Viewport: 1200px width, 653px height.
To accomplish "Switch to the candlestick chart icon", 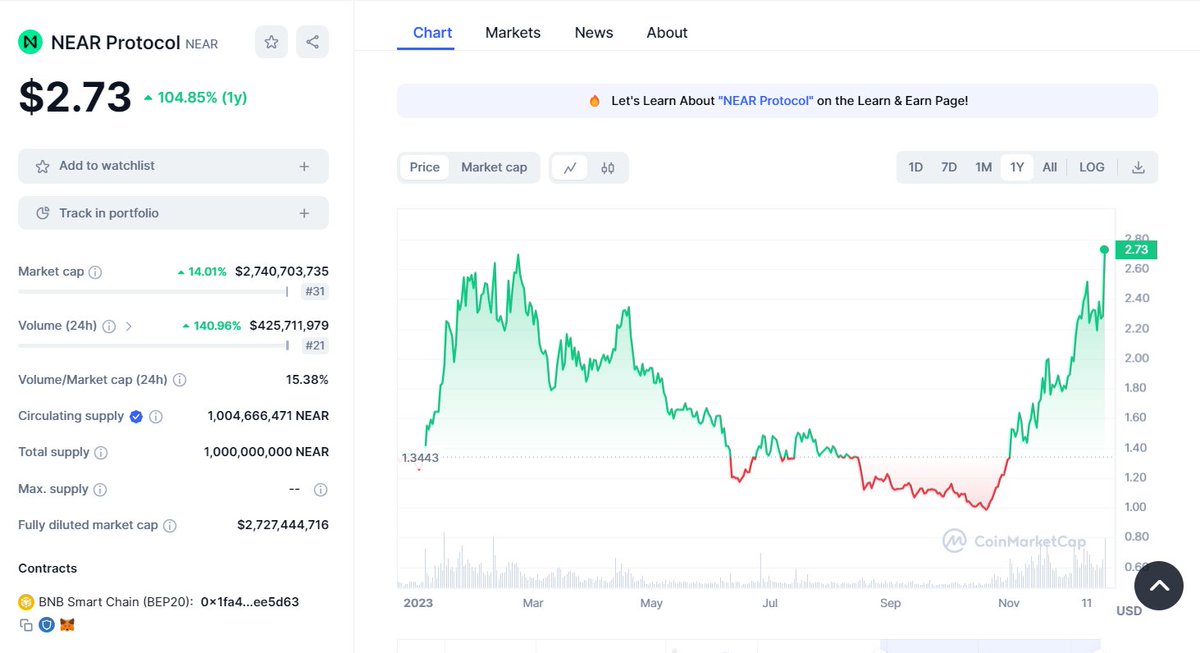I will 608,167.
